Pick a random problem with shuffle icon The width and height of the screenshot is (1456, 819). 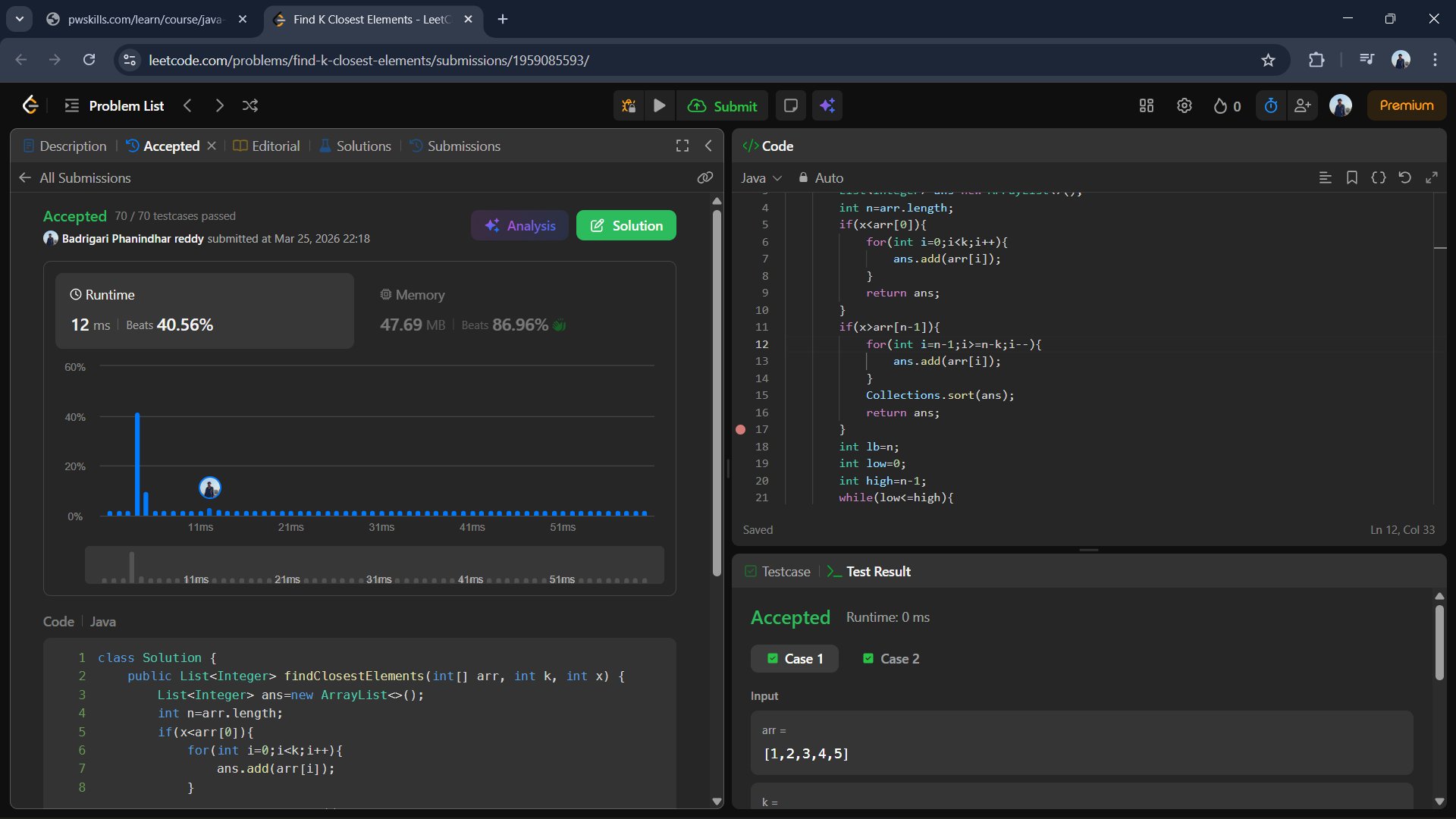click(250, 105)
